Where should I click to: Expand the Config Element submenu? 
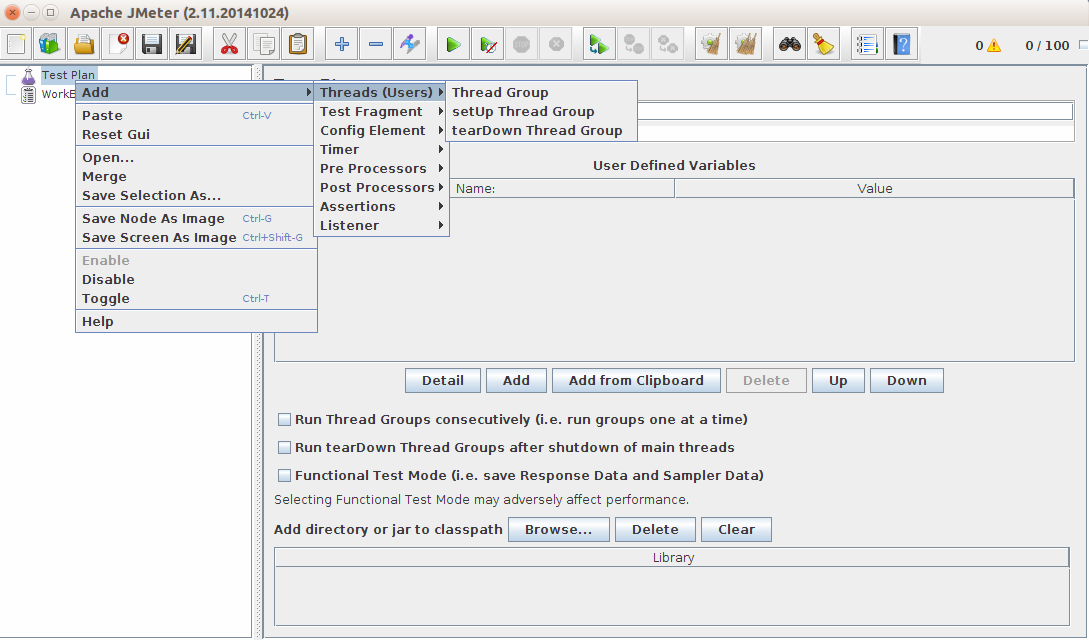(x=381, y=130)
